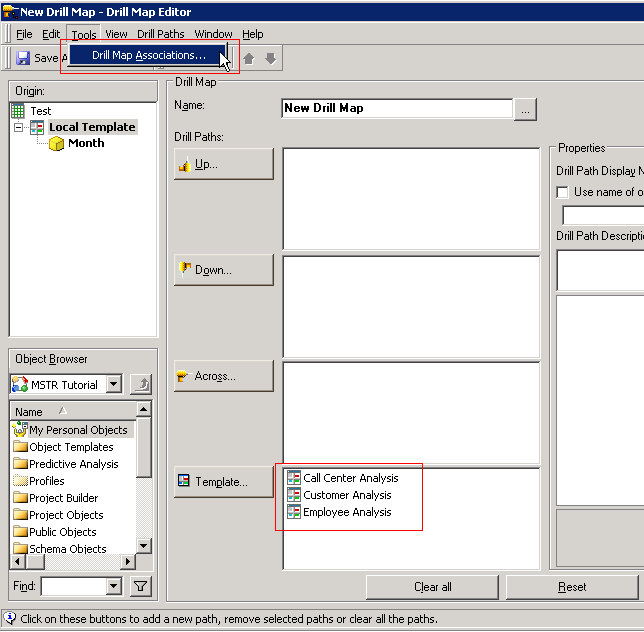The width and height of the screenshot is (644, 632).
Task: Choose Drill Map Associations menu entry
Action: coord(148,55)
